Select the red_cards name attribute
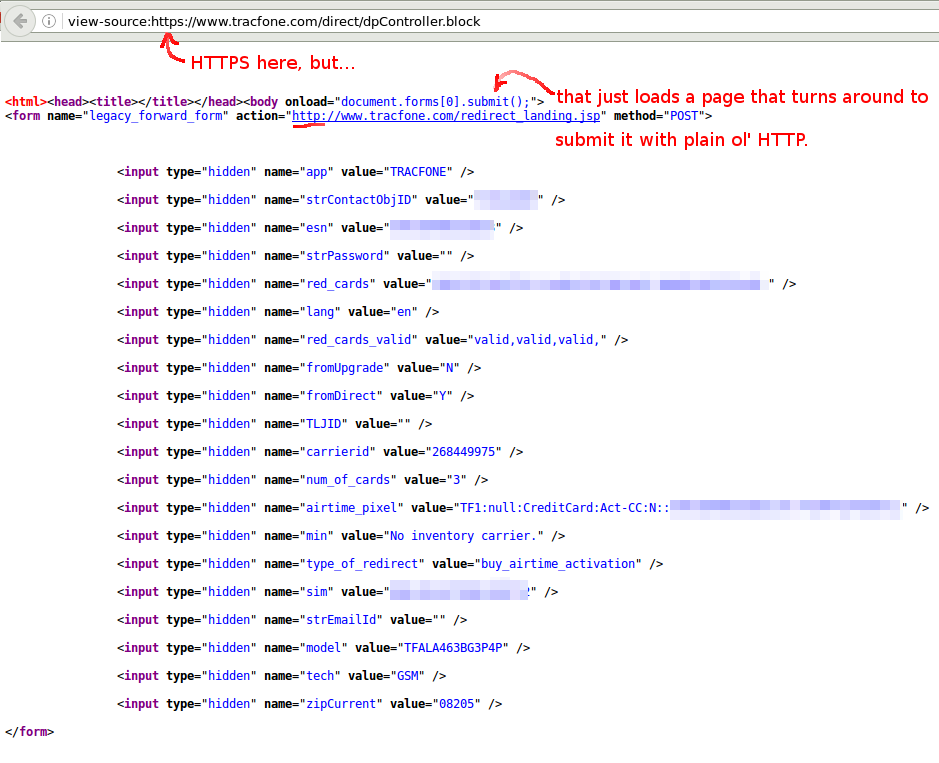 pyautogui.click(x=338, y=284)
